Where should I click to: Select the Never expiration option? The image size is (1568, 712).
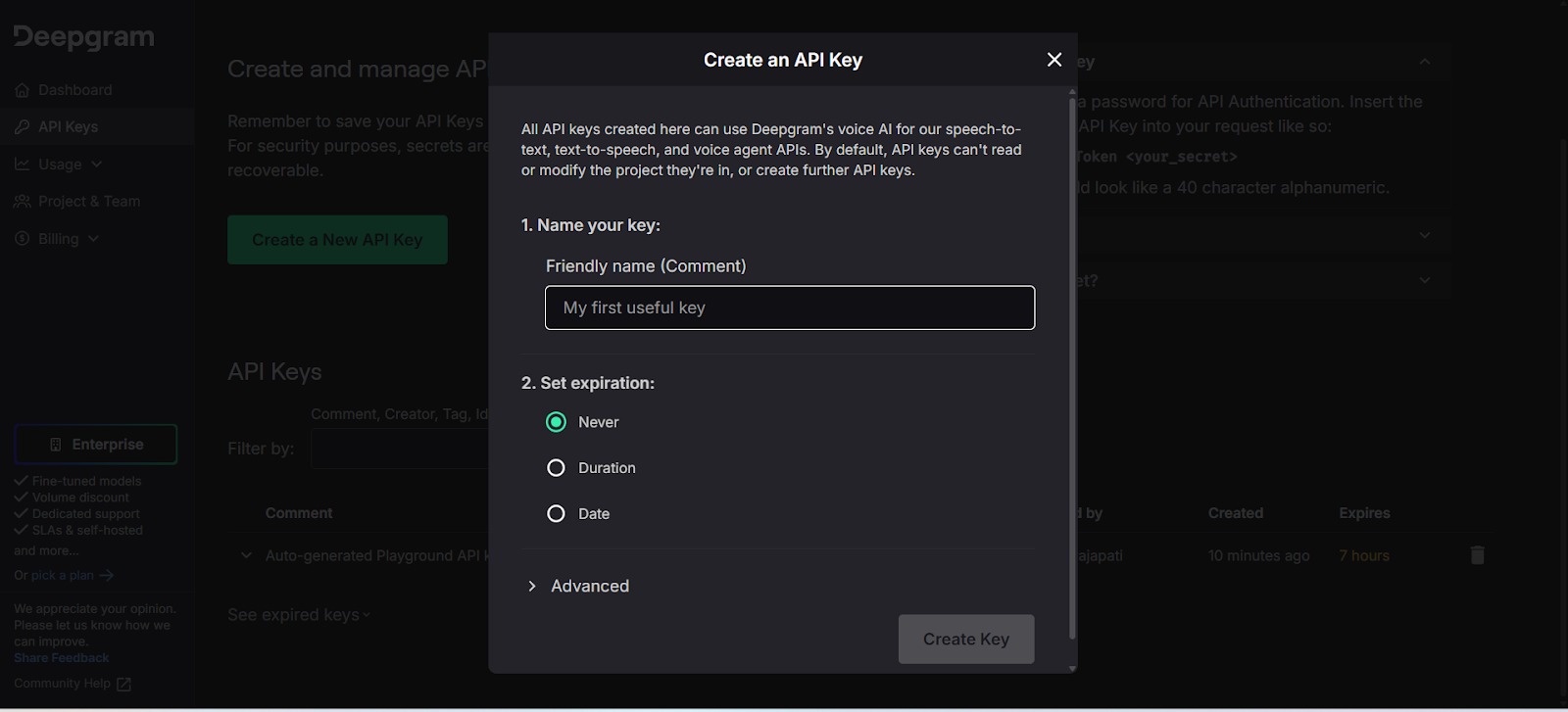tap(556, 422)
